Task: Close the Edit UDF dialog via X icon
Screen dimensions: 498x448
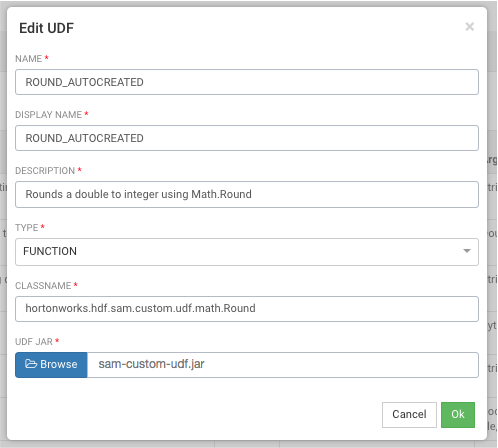Action: tap(470, 27)
